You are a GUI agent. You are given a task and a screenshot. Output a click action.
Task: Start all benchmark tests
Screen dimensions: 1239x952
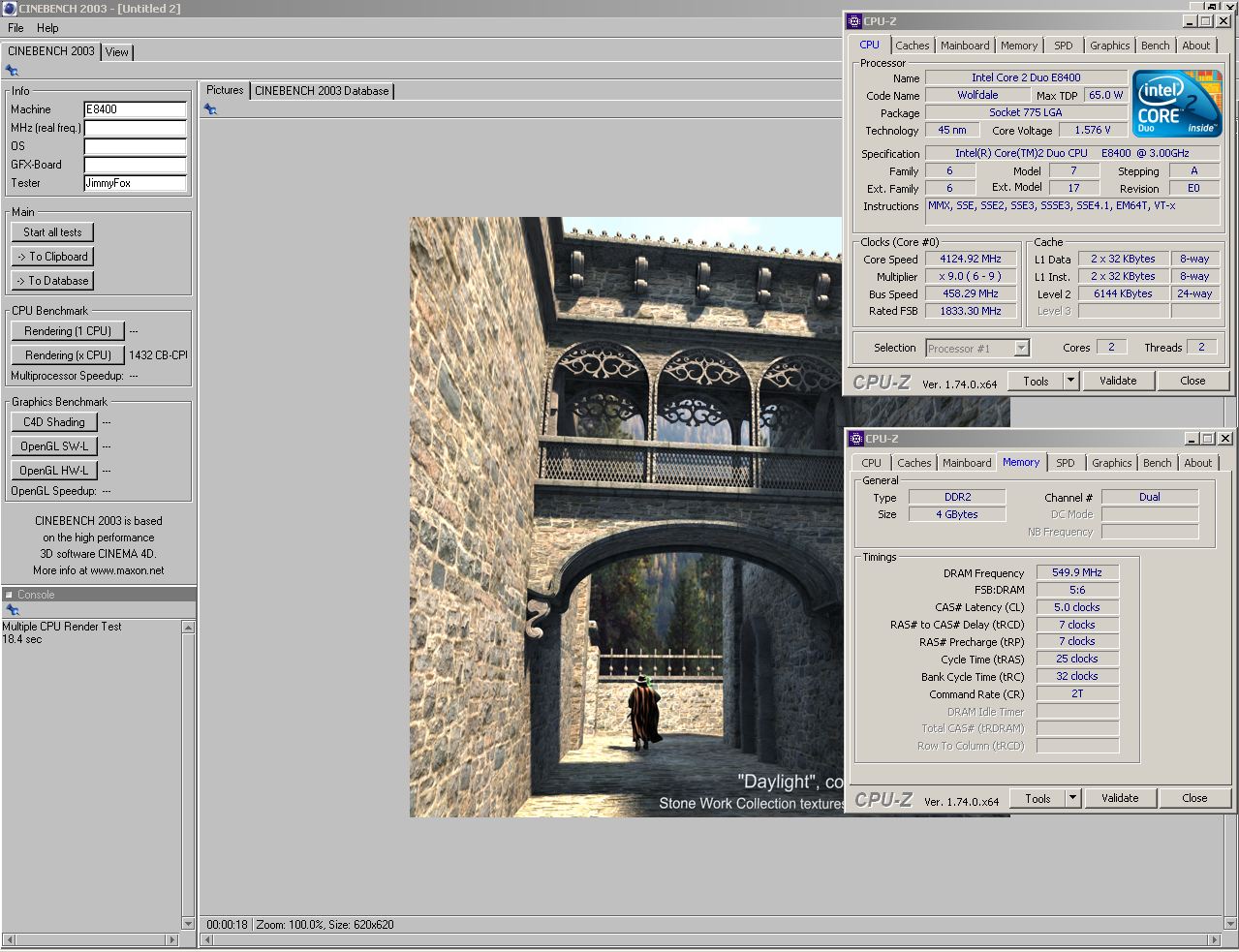tap(52, 232)
